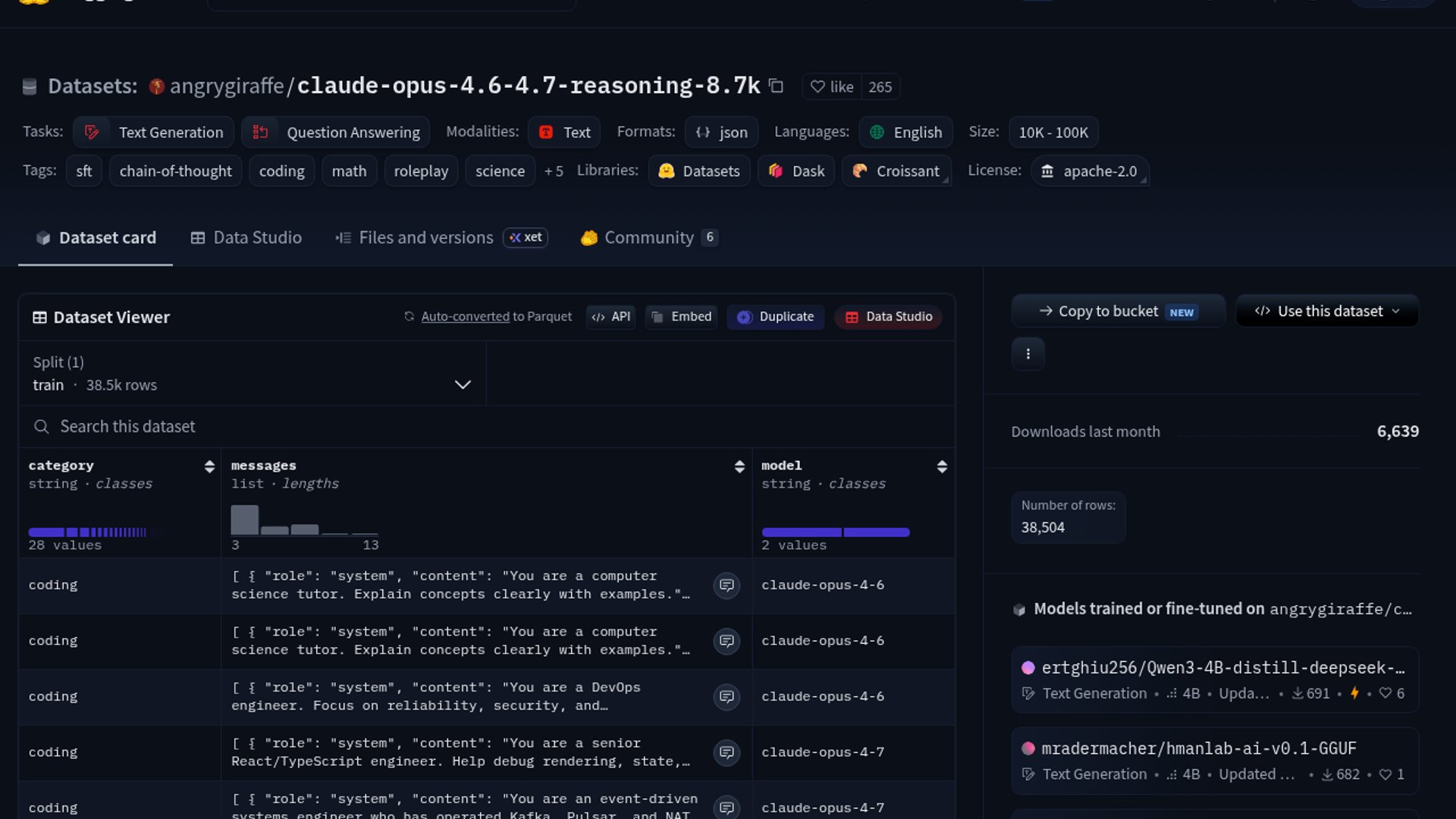Click the React/TypeScript engineer message cell text

[x=460, y=752]
